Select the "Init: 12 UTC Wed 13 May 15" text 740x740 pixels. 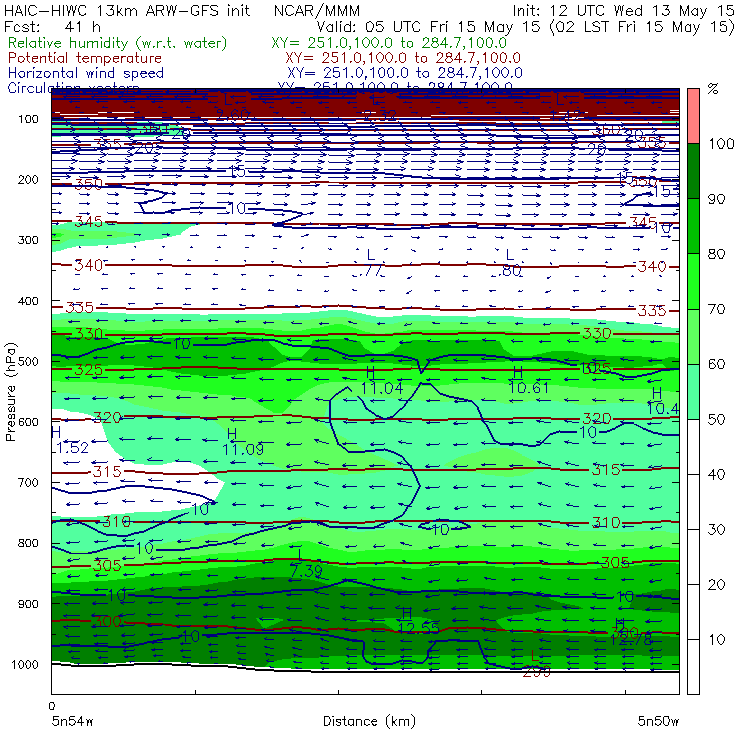(623, 10)
